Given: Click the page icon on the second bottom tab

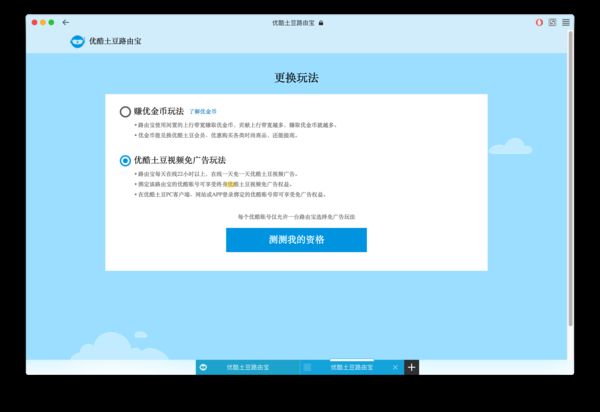Looking at the screenshot, I should click(307, 367).
